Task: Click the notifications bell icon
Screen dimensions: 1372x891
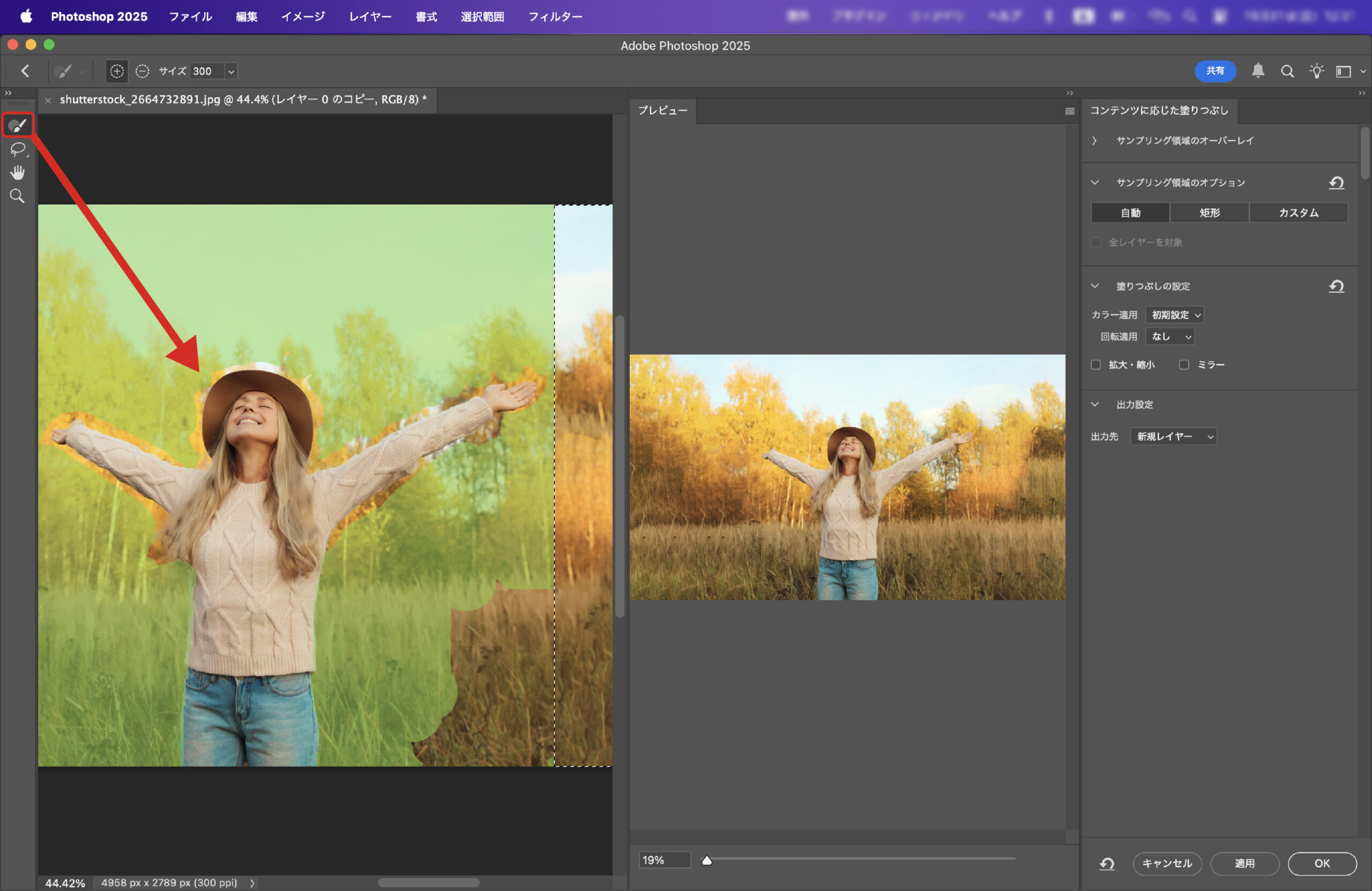Action: 1258,71
